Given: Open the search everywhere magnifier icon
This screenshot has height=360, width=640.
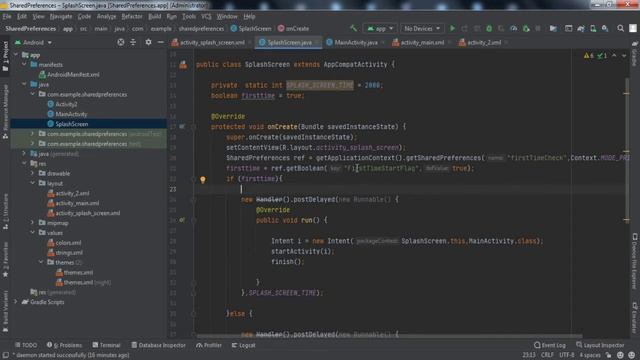Looking at the screenshot, I should click(x=620, y=28).
